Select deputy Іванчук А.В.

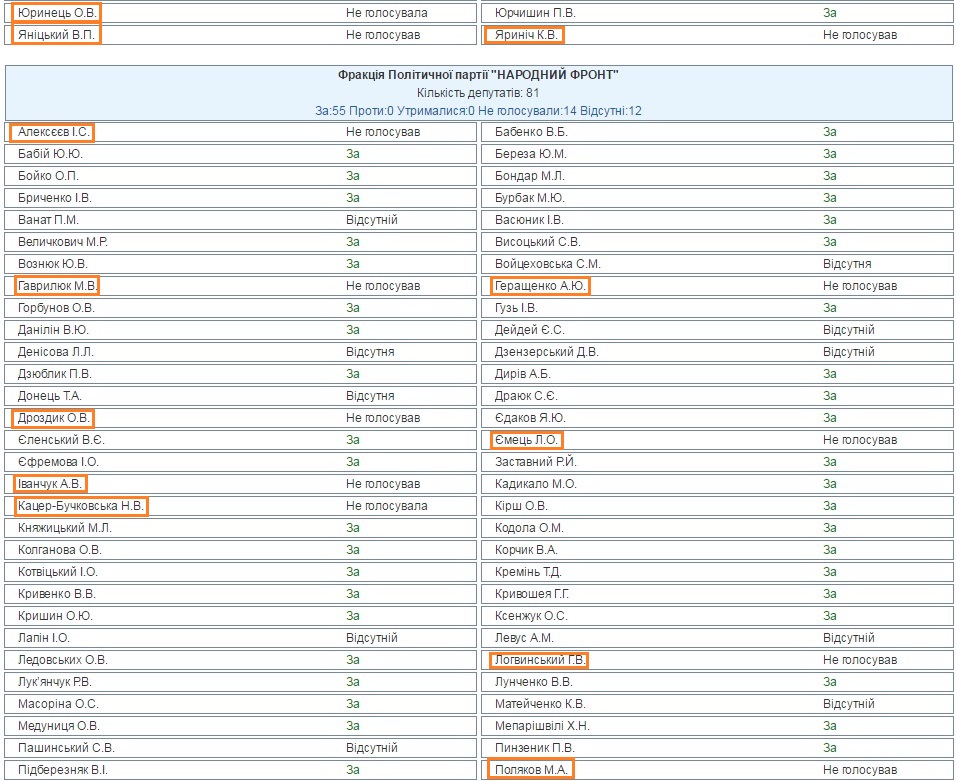50,484
